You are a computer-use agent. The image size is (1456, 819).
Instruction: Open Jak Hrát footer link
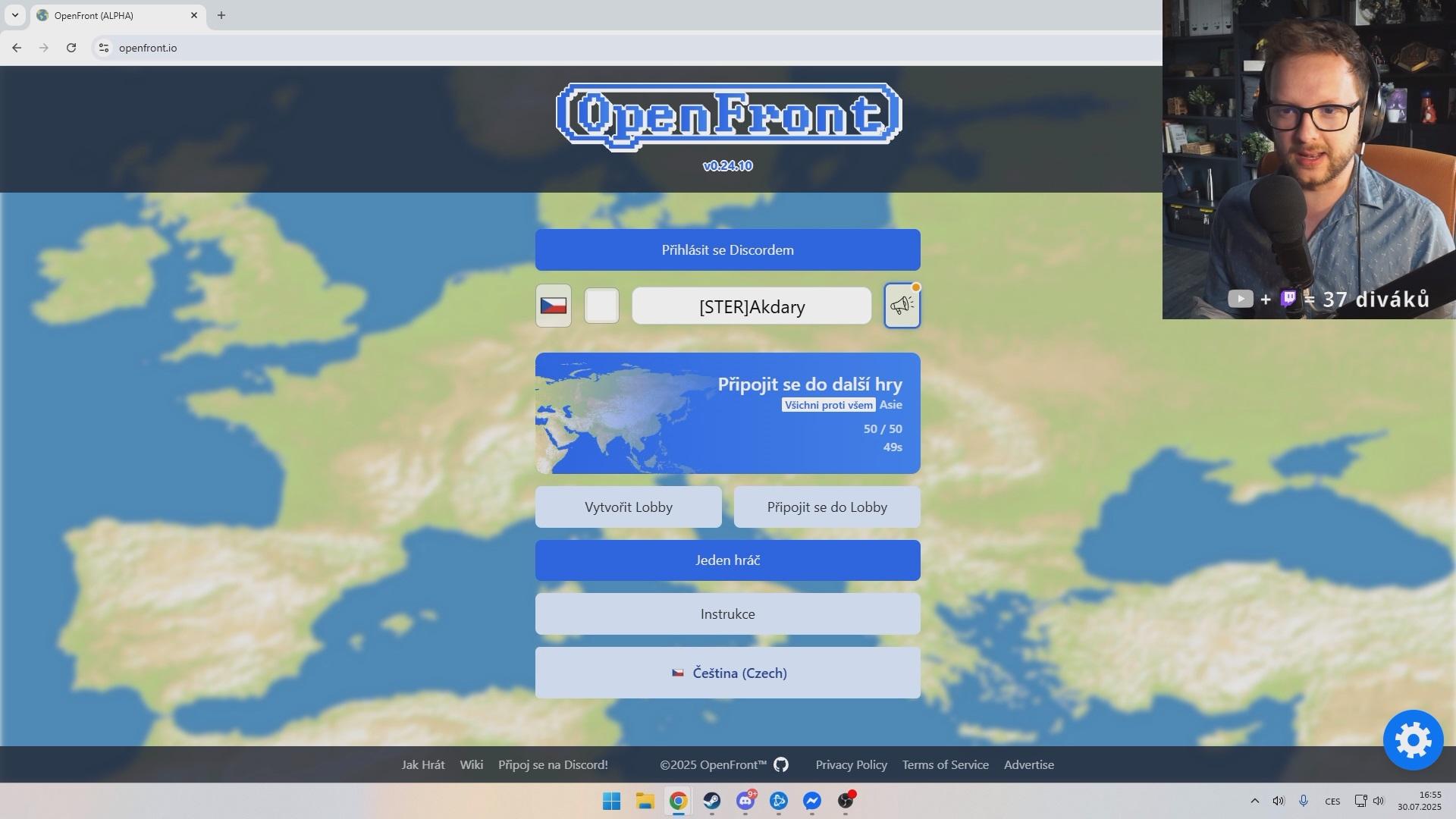pyautogui.click(x=423, y=764)
